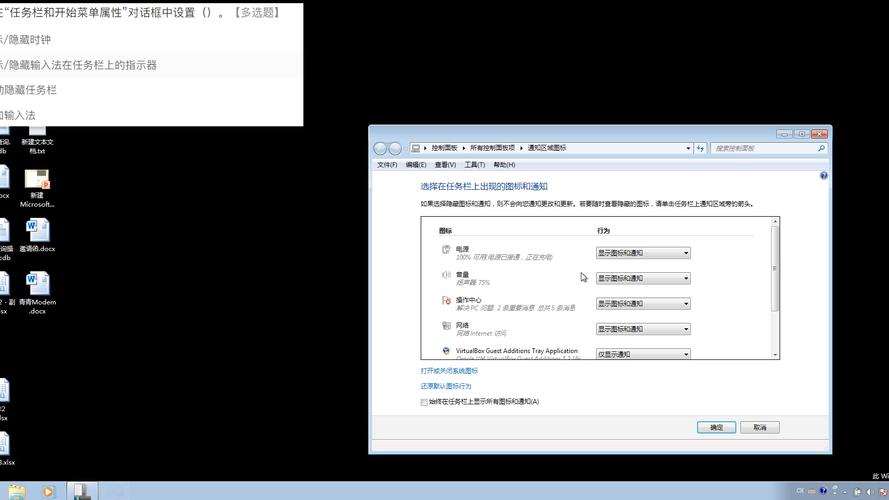Open the 新建 Microsoft PowerPoint desktop file
Image resolution: width=889 pixels, height=500 pixels.
pyautogui.click(x=37, y=182)
